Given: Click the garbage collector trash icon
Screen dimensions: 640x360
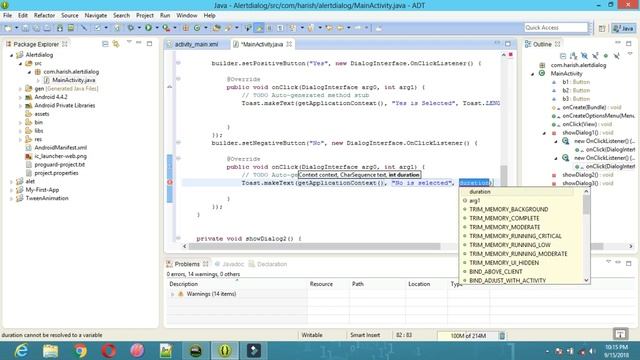Looking at the screenshot, I should 502,336.
